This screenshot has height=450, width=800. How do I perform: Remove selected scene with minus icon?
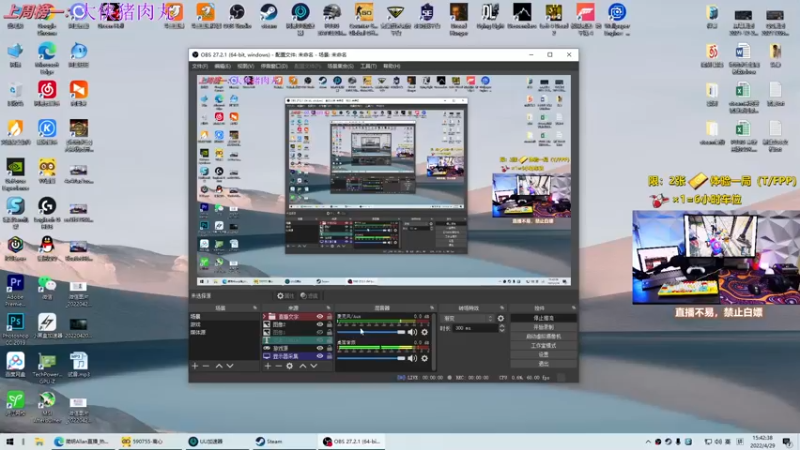tap(206, 366)
